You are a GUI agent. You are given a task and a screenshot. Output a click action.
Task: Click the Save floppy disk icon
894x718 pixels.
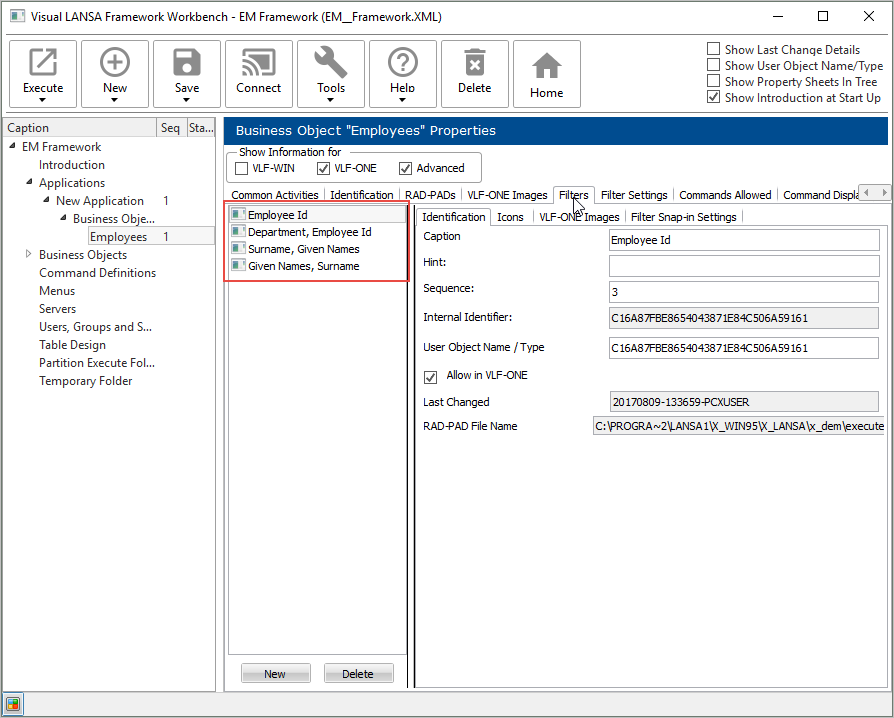186,62
